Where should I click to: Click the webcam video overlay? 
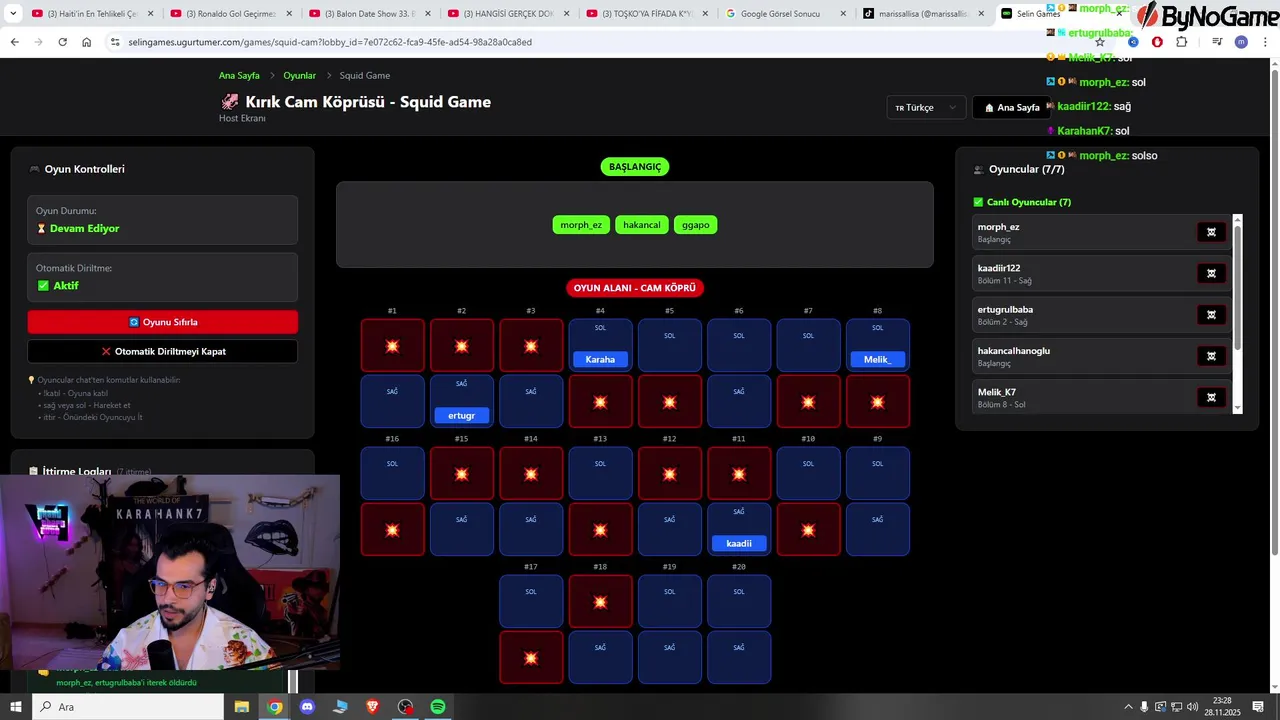(170, 572)
